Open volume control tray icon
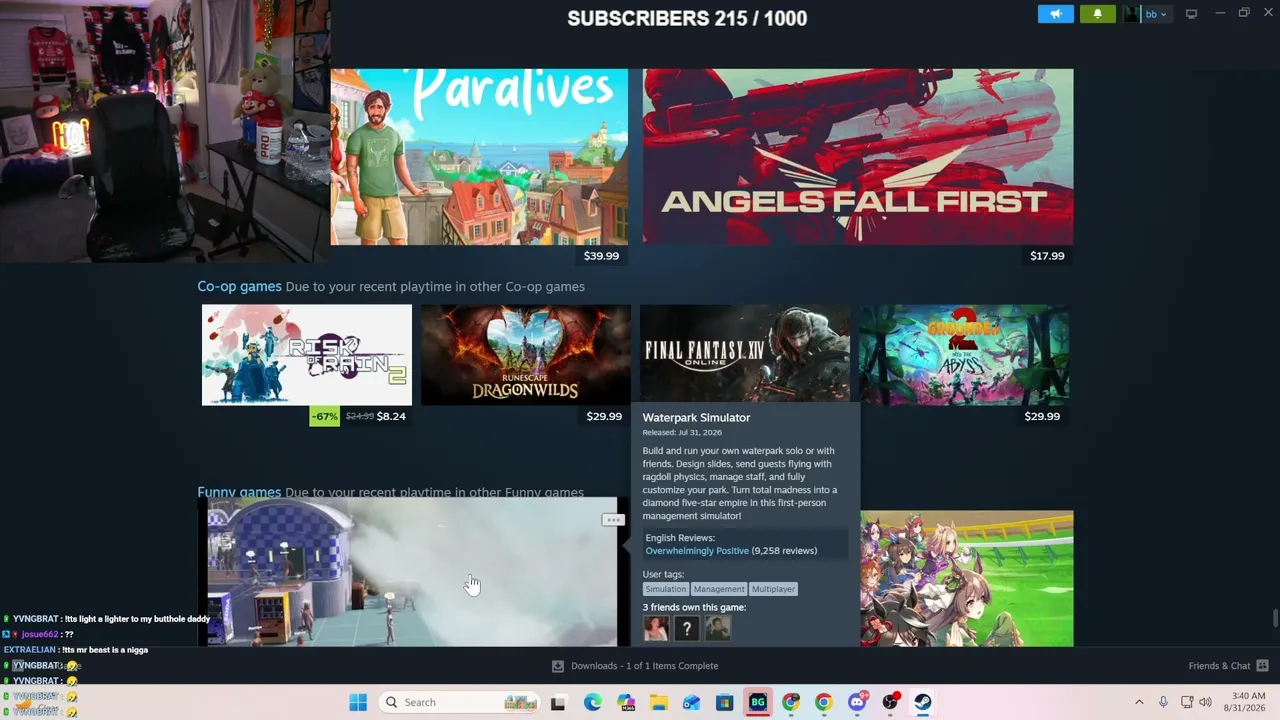 (1205, 702)
